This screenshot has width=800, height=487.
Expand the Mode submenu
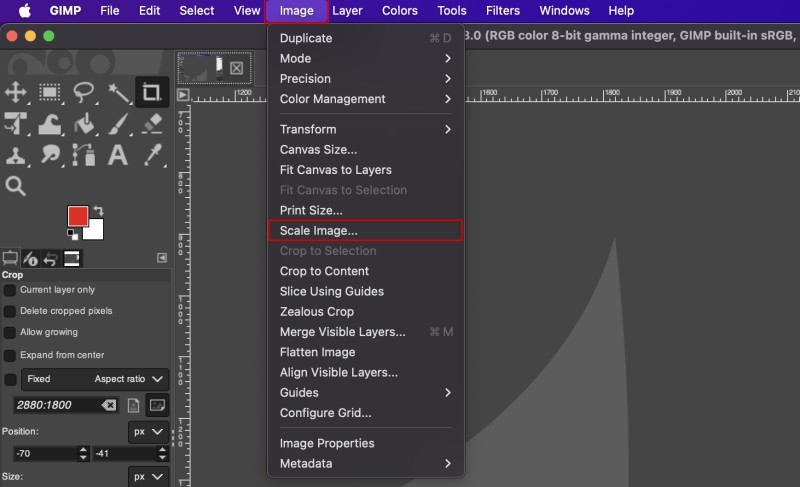[x=365, y=59]
